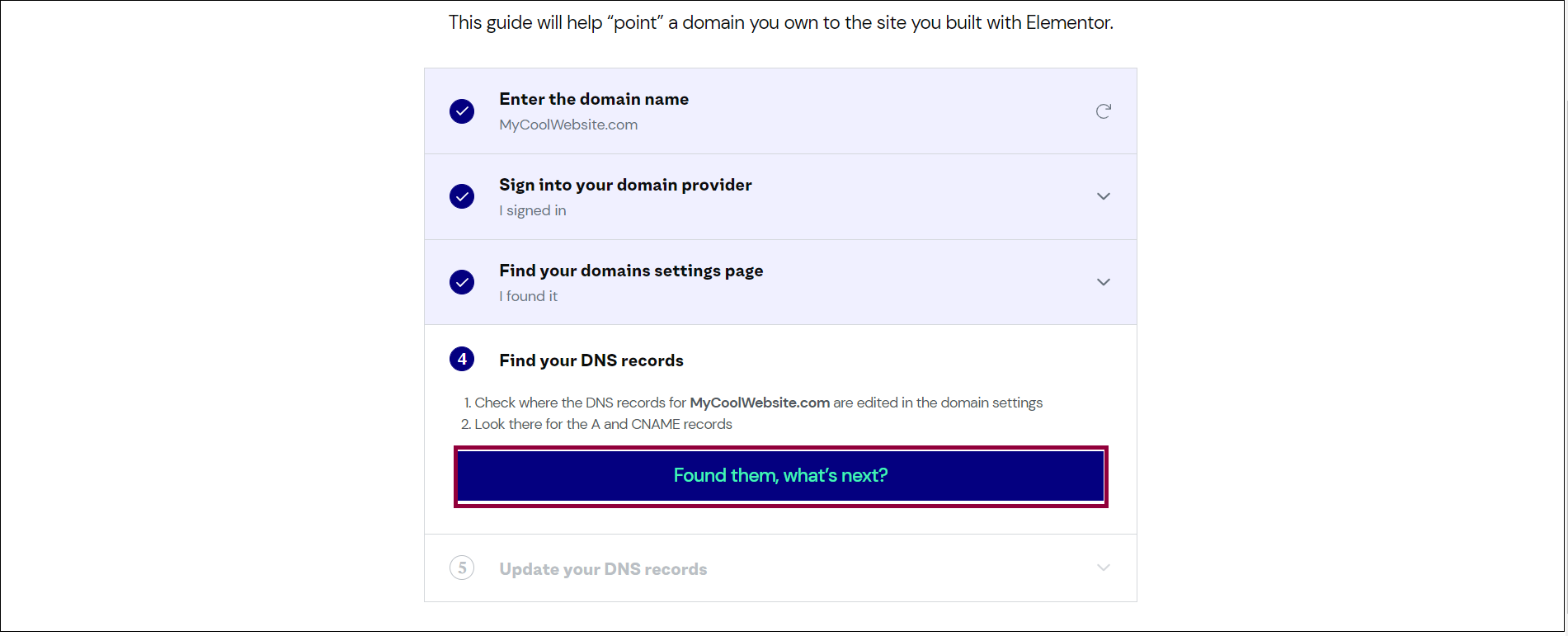Click the refresh icon beside domain name

click(x=1103, y=111)
